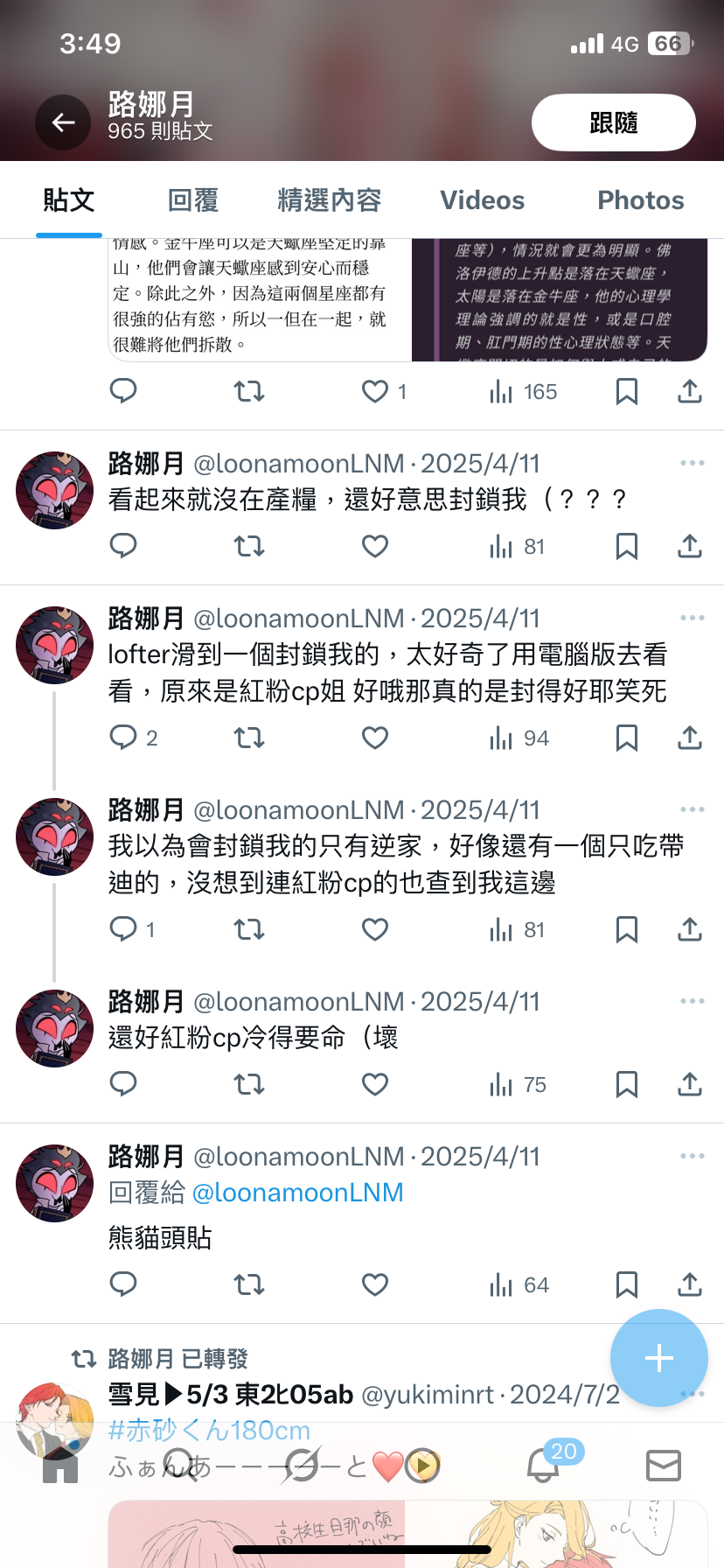Bookmark the lofter滑到一個封鎖我的 post
Viewport: 724px width, 1568px height.
627,738
